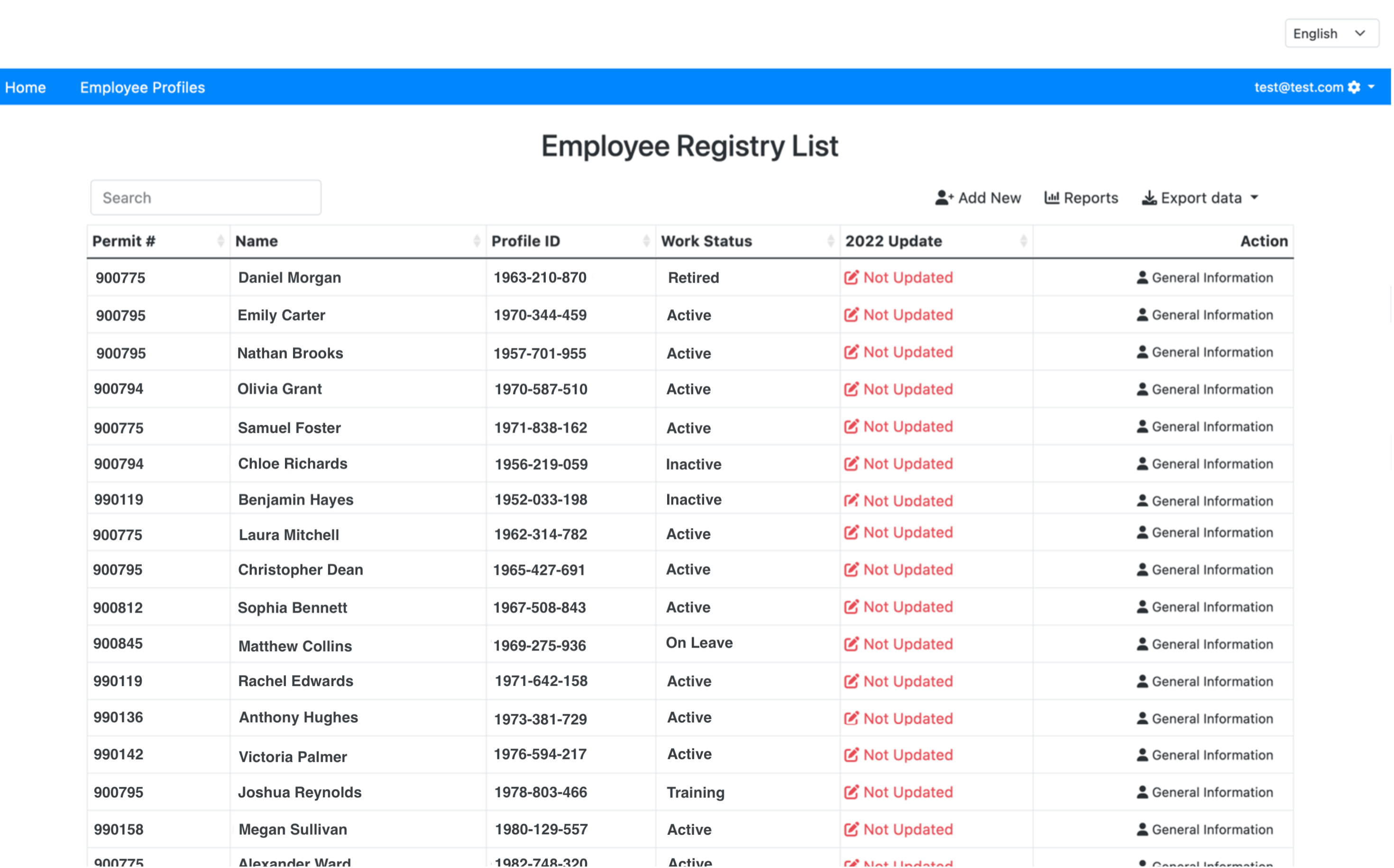
Task: Open the English language dropdown
Action: tap(1331, 34)
